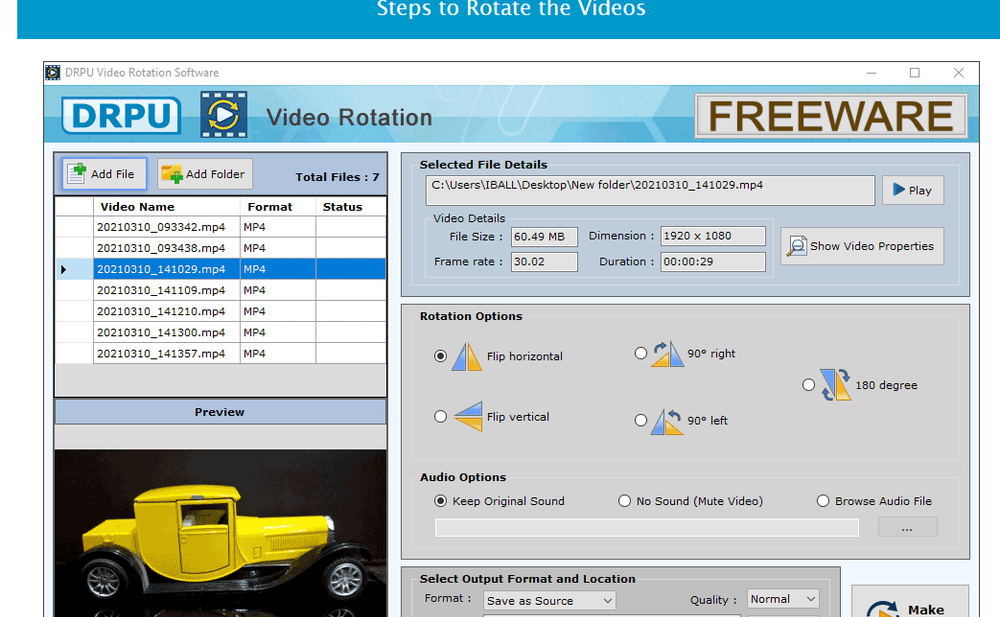The image size is (1000, 617).
Task: Click the 180 degree rotation icon
Action: click(x=835, y=385)
